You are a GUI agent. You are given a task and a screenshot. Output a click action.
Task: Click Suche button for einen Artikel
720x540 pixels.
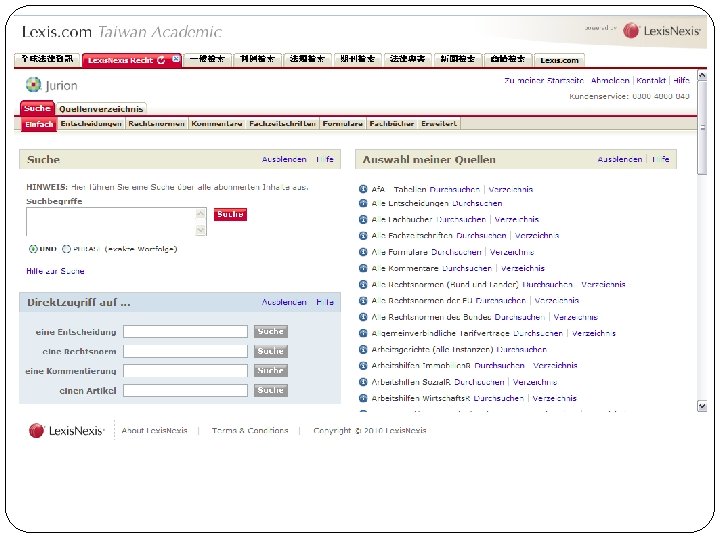click(x=271, y=390)
